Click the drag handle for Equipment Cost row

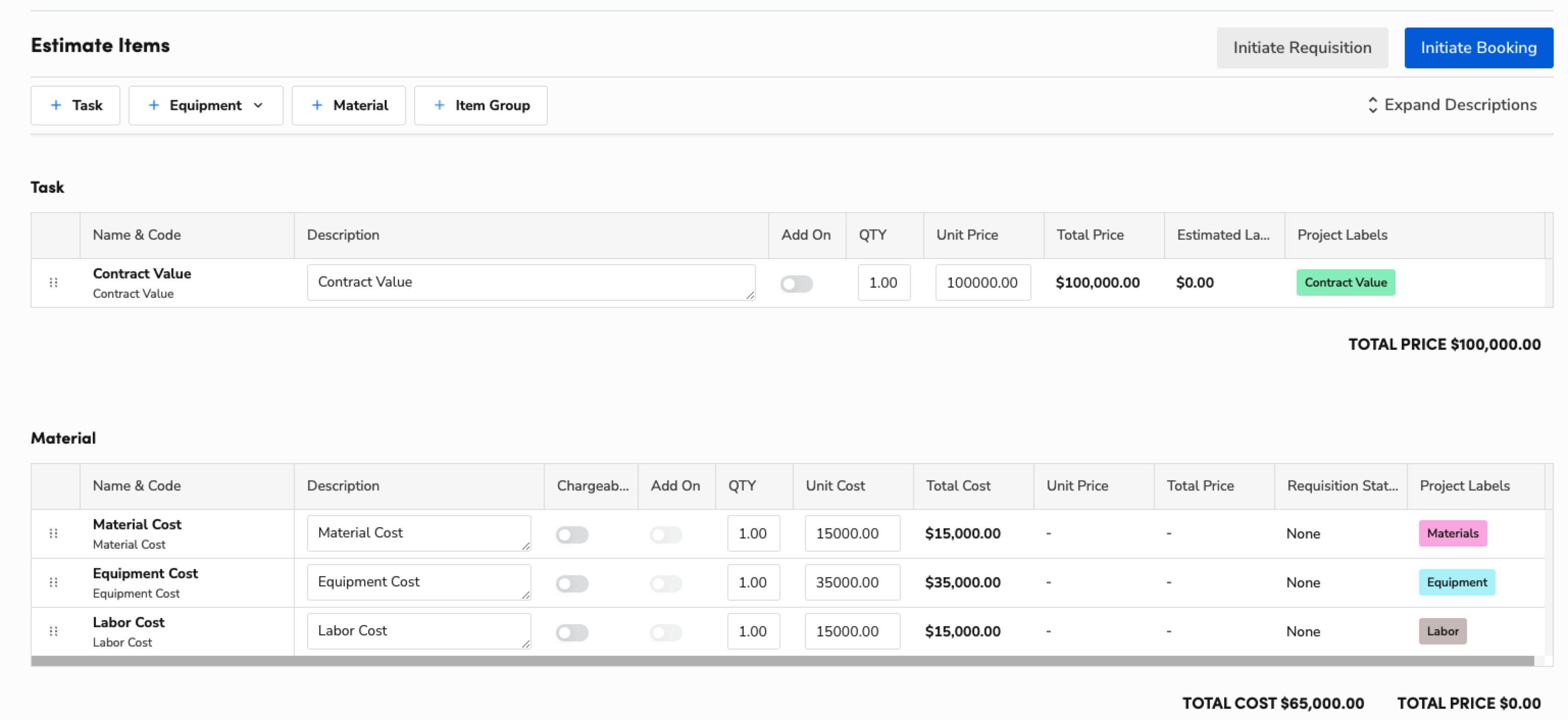54,582
